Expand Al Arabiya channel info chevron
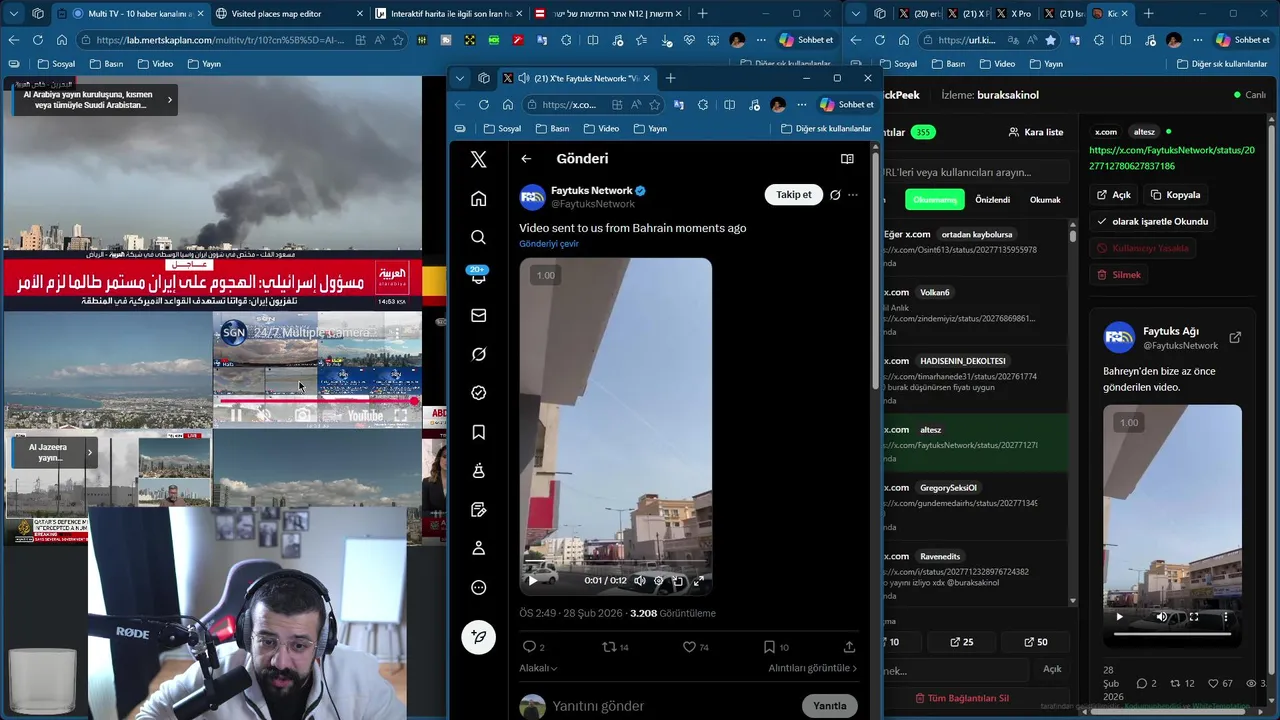The image size is (1280, 720). (170, 99)
